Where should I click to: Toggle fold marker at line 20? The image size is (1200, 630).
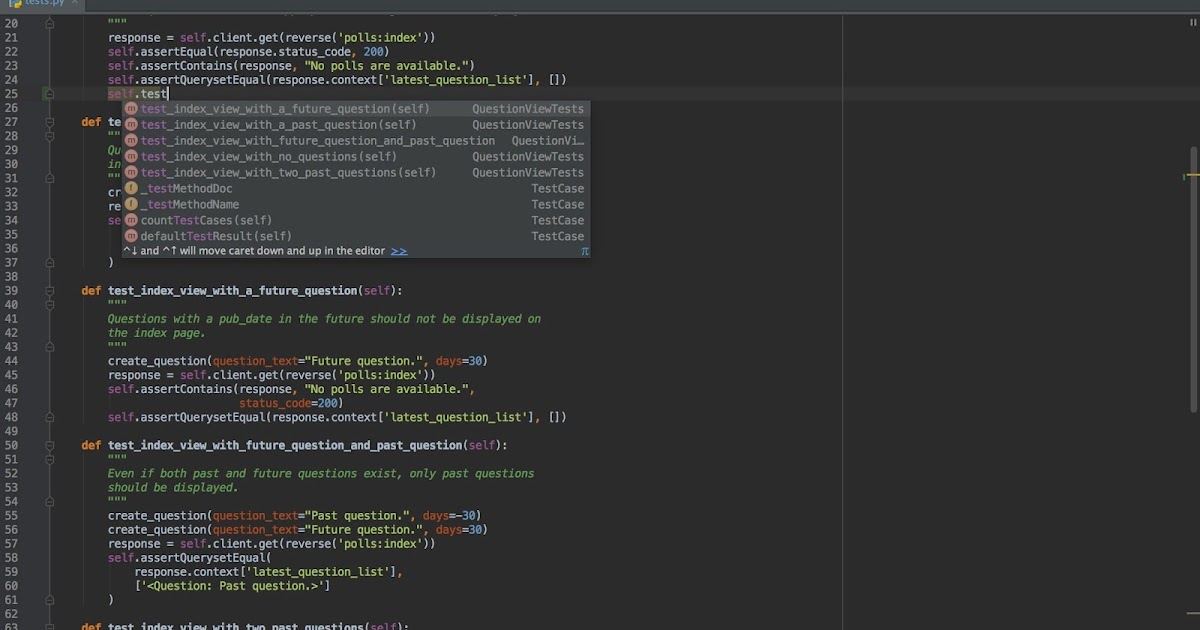click(48, 23)
